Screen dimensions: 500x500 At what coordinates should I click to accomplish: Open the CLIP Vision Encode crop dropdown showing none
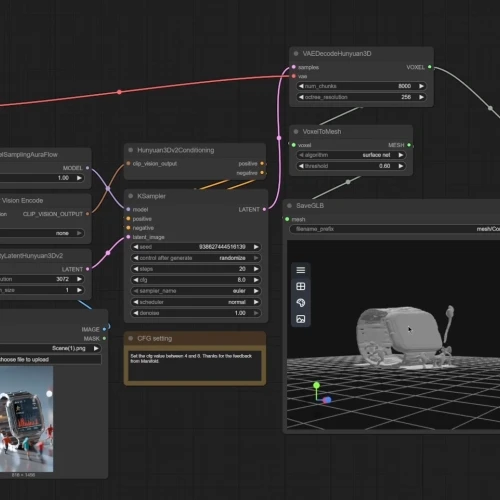[42, 233]
